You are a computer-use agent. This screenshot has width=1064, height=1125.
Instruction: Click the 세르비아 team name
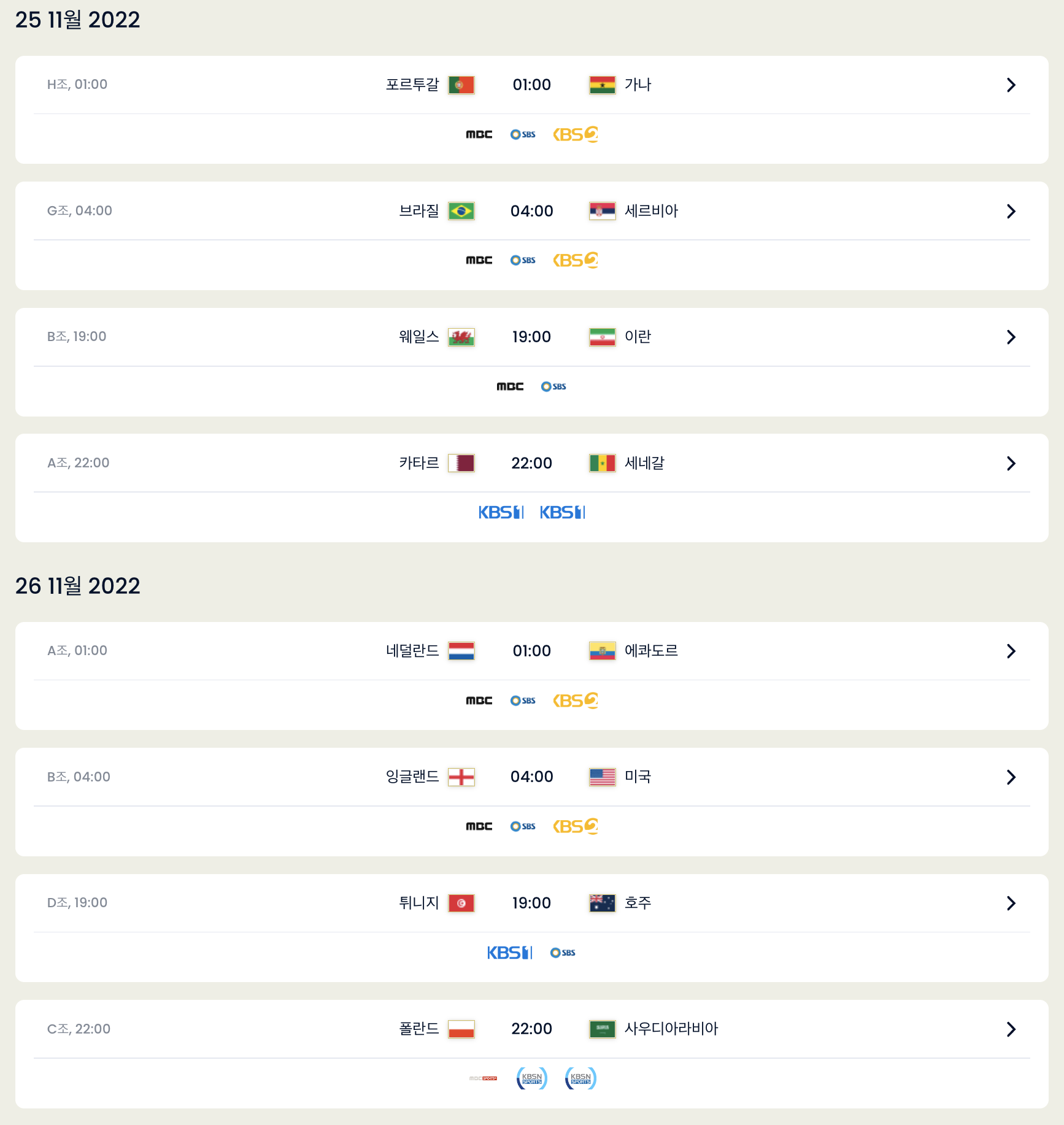tap(651, 211)
